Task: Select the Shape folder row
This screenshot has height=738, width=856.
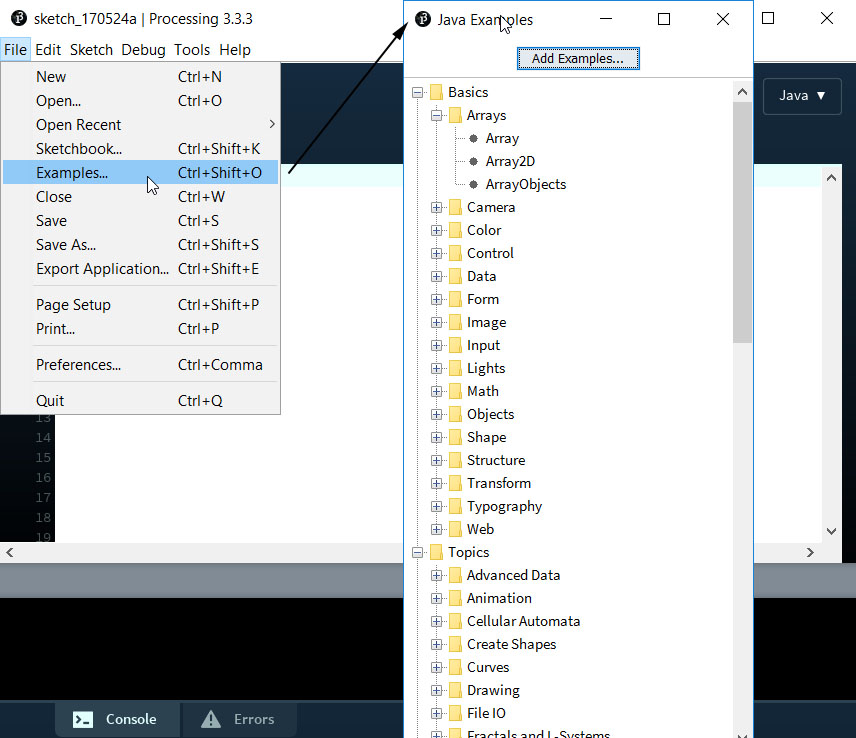Action: (x=486, y=437)
